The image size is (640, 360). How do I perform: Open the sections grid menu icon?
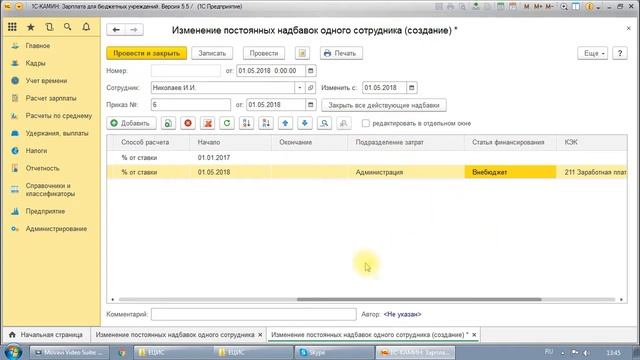click(x=12, y=27)
